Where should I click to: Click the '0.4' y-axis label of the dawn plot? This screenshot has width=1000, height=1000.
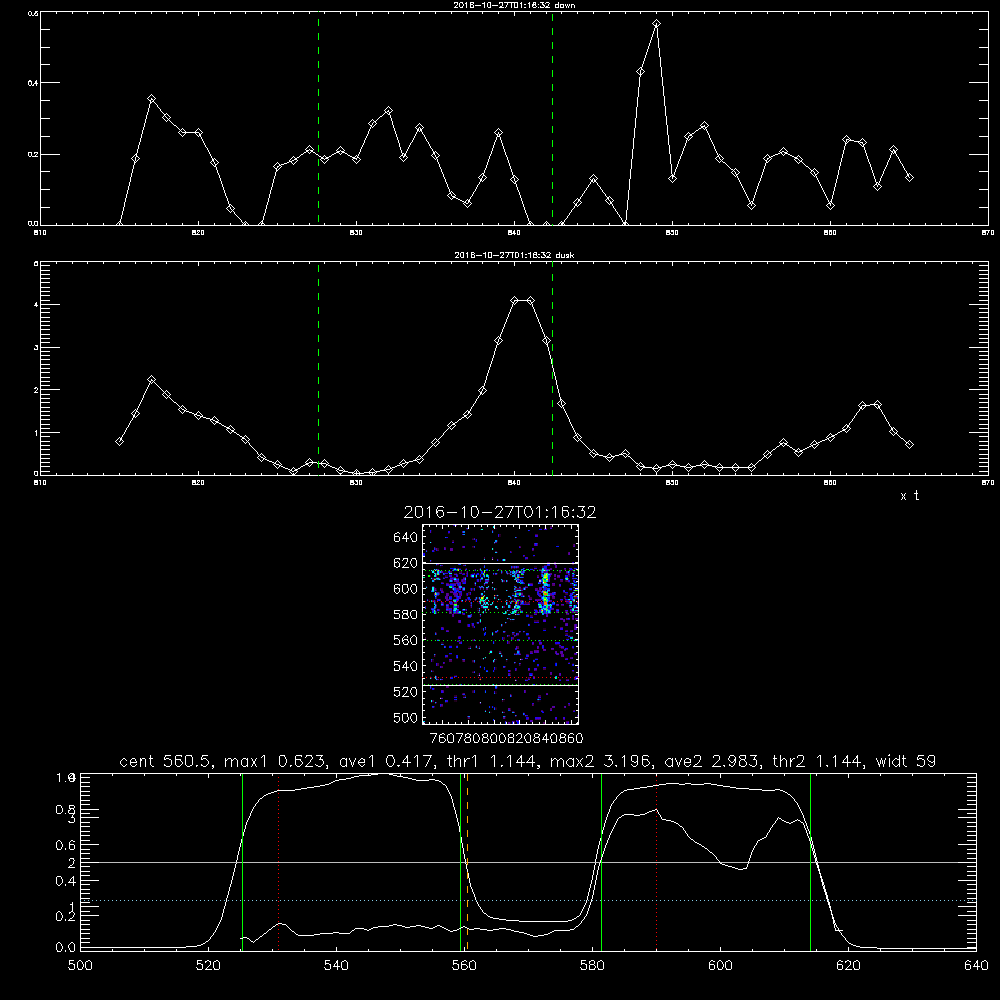tap(33, 83)
